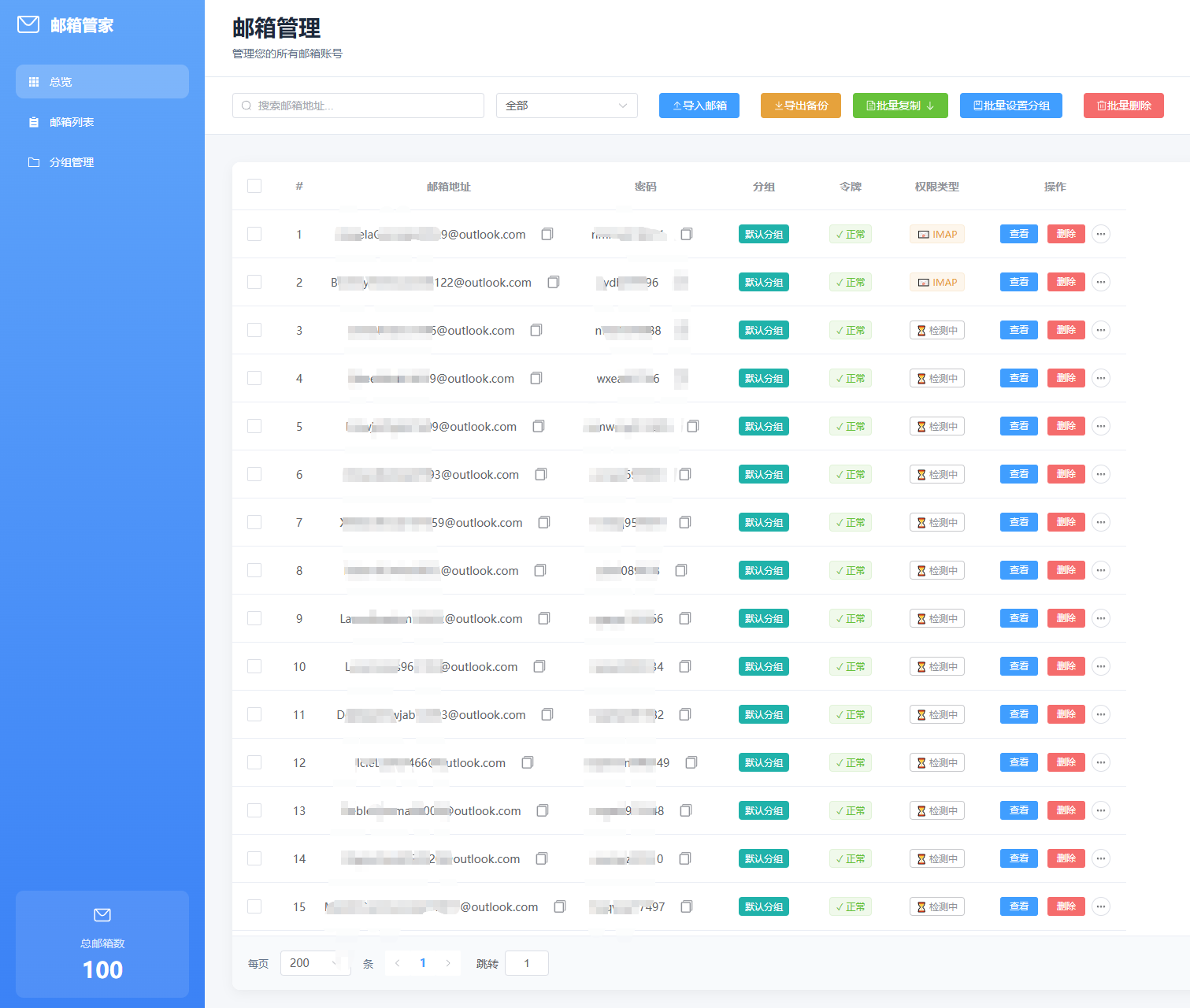Click 检测中 status tag in row 3

(937, 330)
